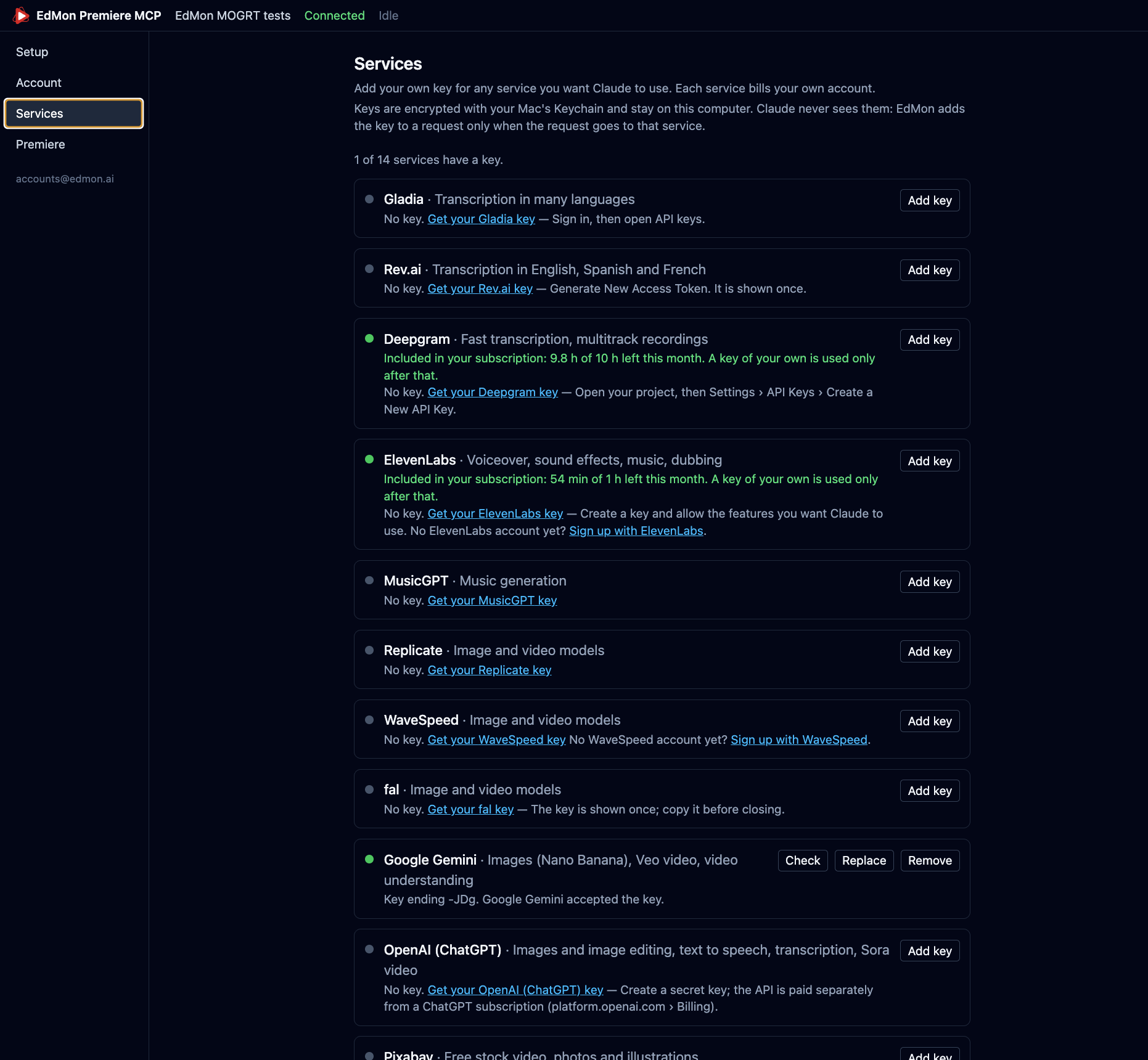
Task: Remove the Google Gemini key
Action: [x=930, y=860]
